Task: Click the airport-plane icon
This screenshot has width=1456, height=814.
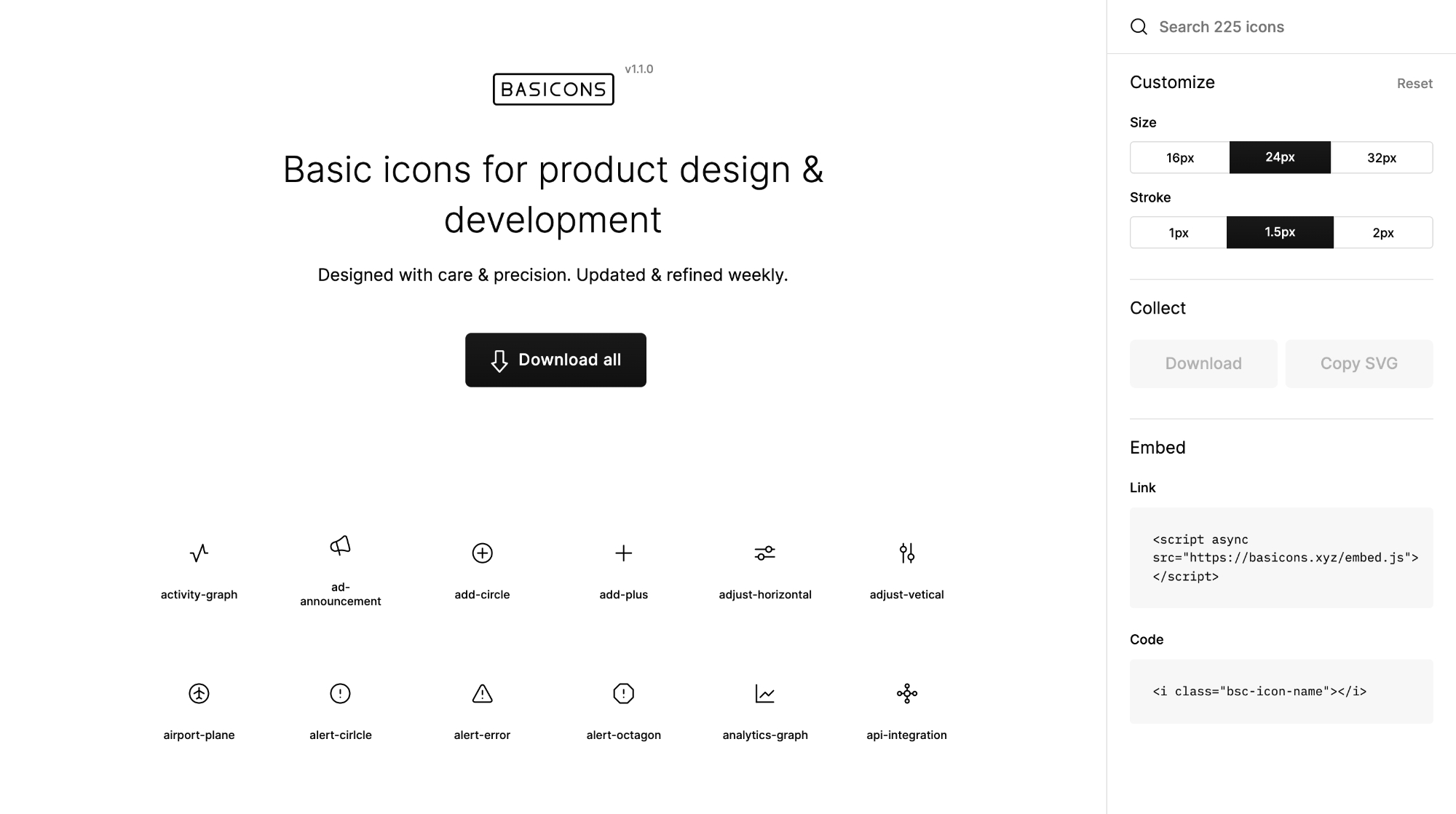Action: coord(199,693)
